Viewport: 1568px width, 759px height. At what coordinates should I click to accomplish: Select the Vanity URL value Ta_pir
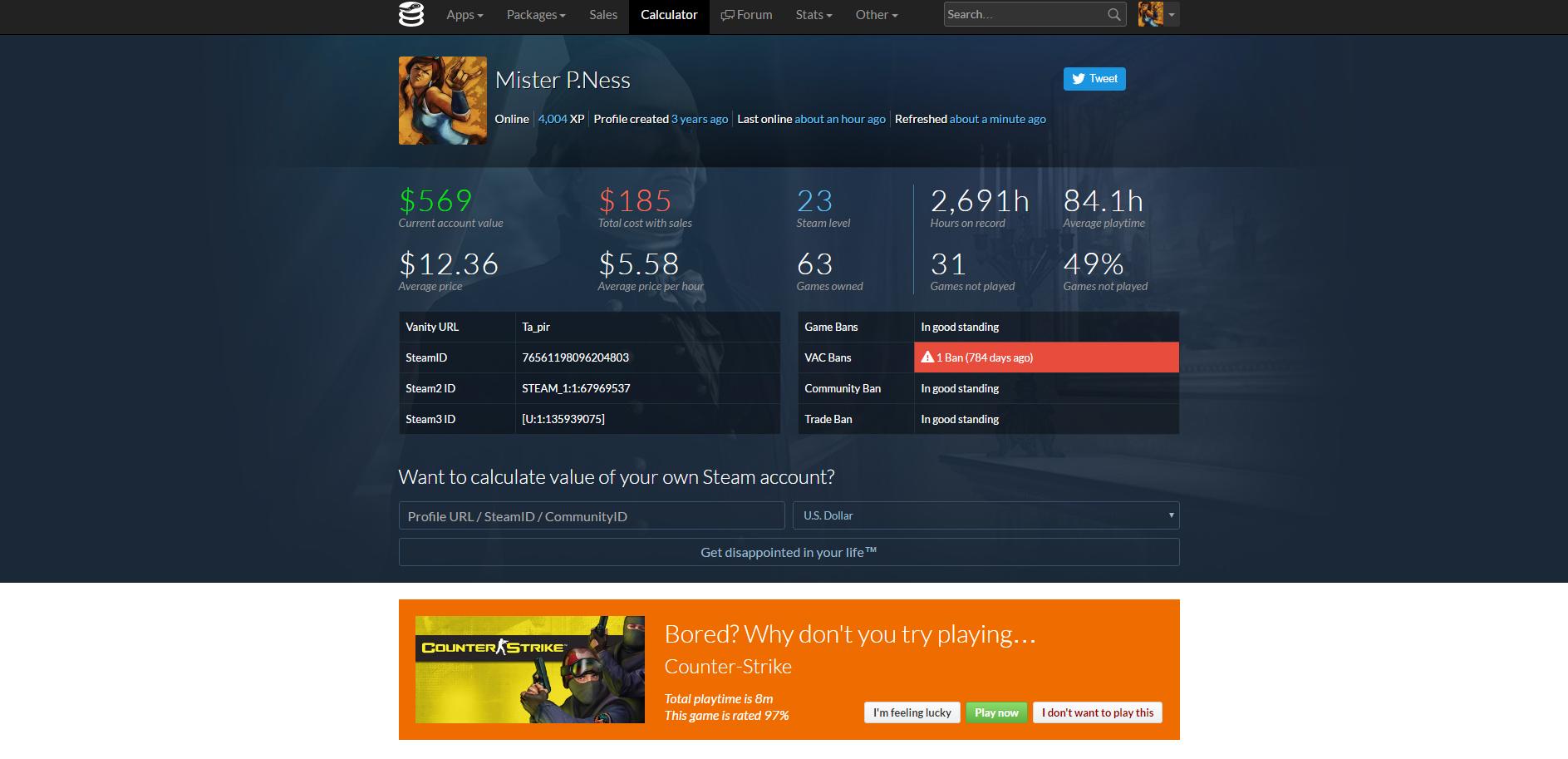click(536, 327)
